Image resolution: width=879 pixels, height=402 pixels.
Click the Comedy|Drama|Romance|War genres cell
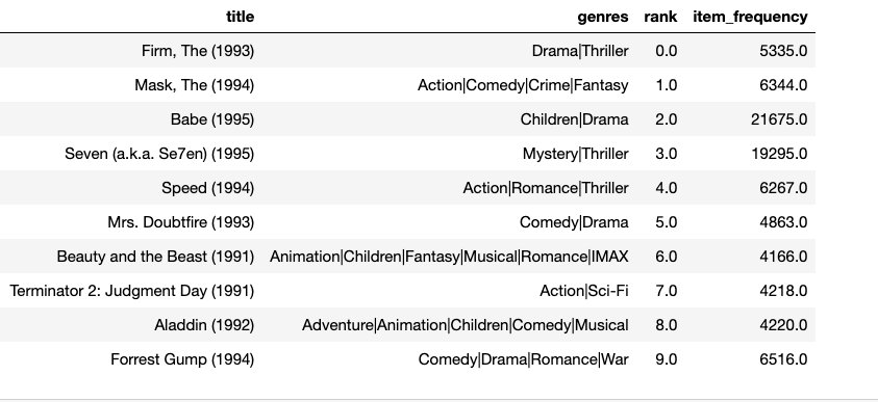coord(524,359)
